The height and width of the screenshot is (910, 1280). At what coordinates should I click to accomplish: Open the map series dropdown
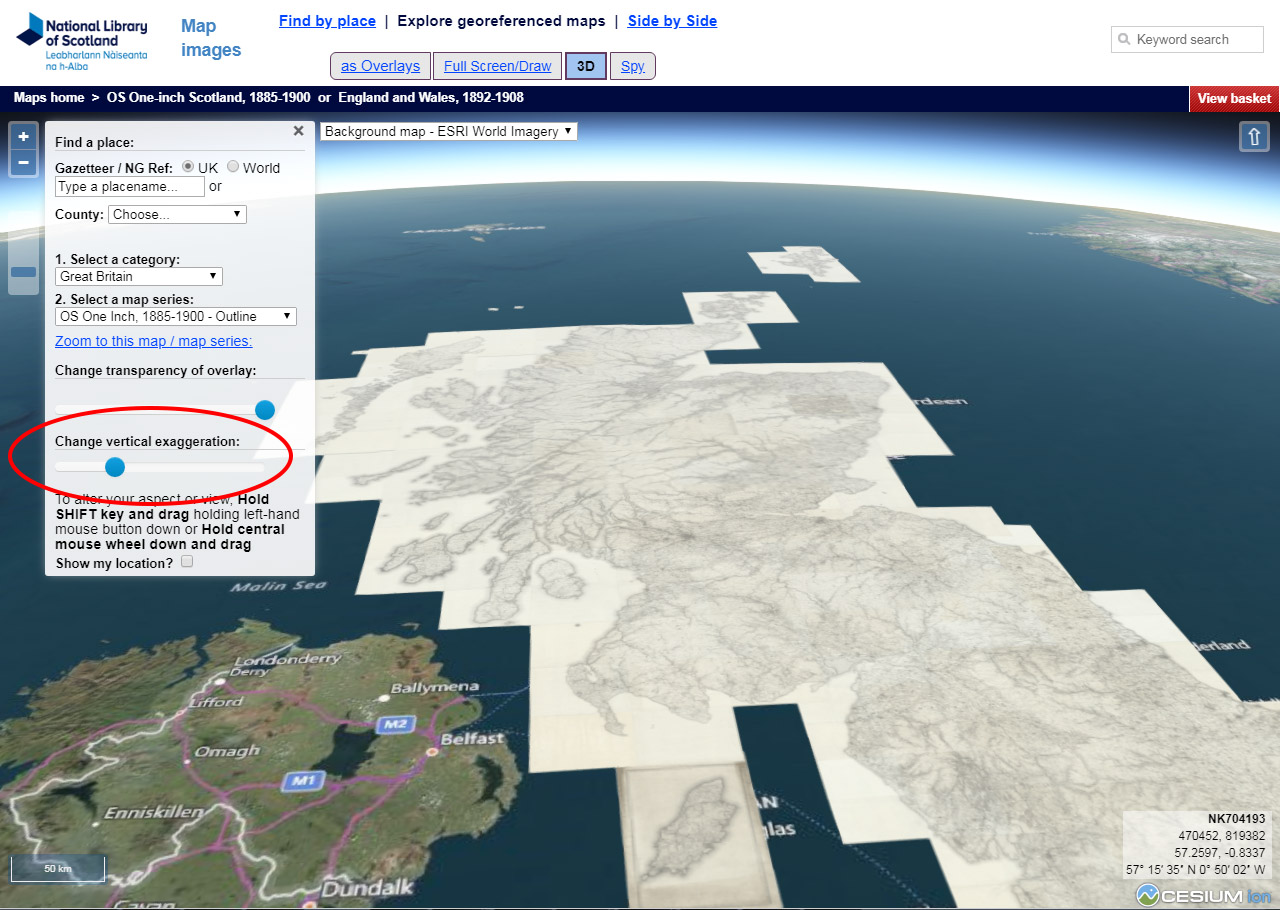point(175,316)
